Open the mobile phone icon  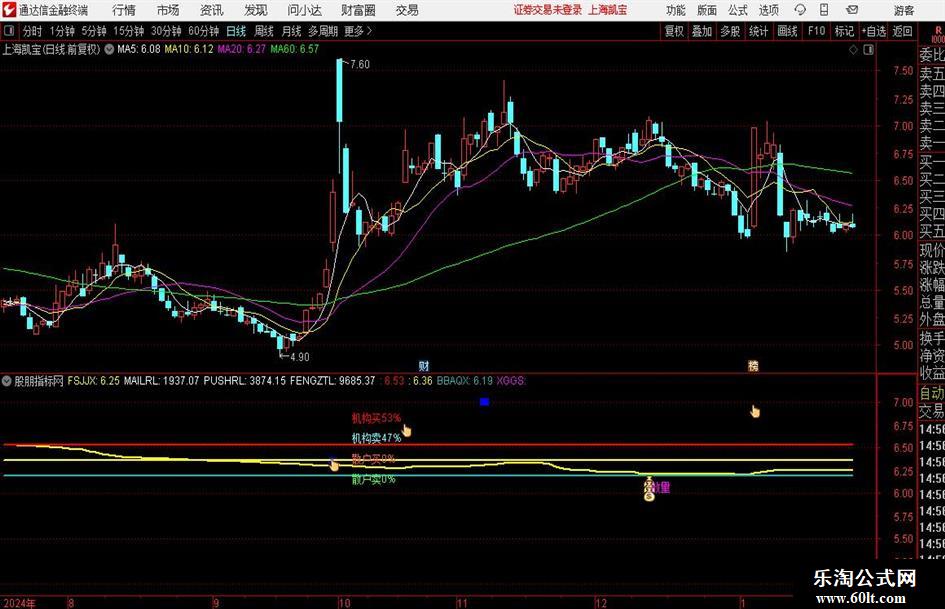[x=824, y=10]
